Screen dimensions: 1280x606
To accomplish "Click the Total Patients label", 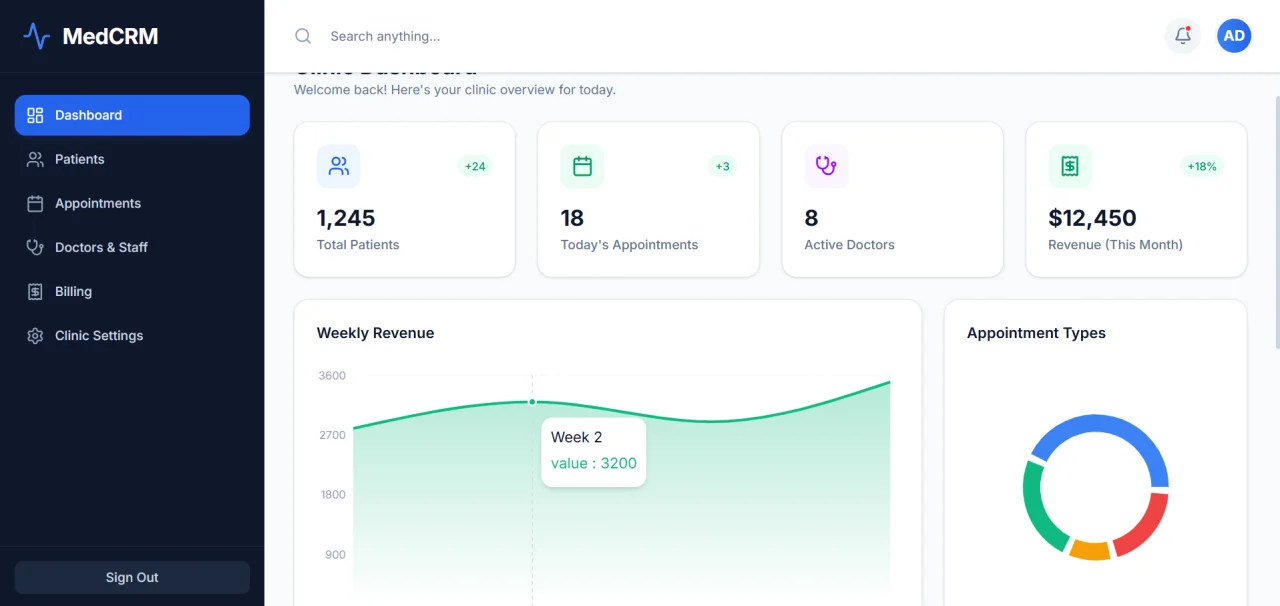I will click(358, 244).
